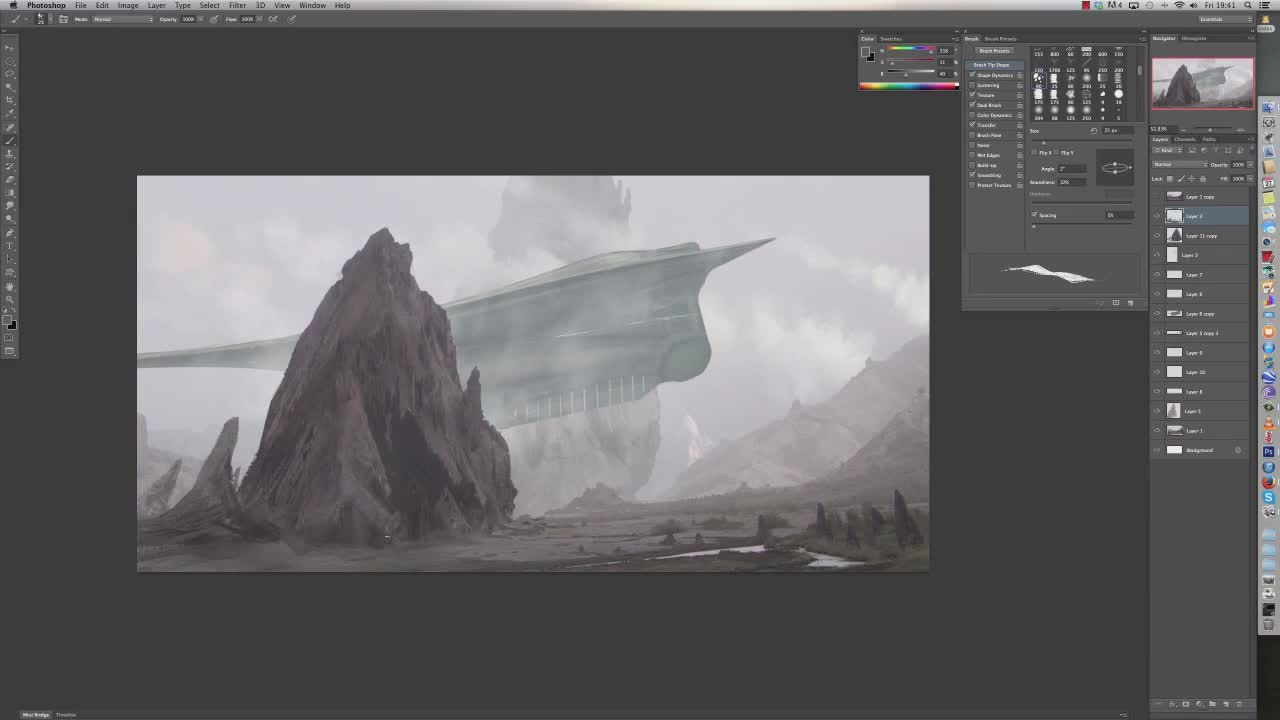Select the Clone Stamp tool
The height and width of the screenshot is (720, 1280).
click(10, 153)
